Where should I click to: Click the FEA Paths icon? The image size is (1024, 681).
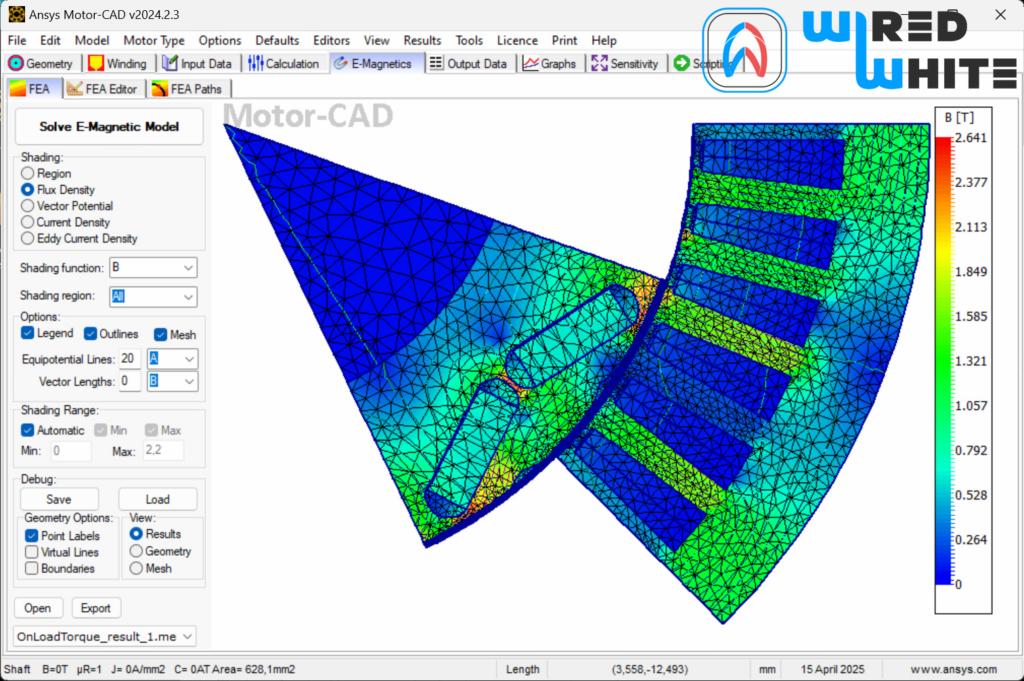click(159, 88)
